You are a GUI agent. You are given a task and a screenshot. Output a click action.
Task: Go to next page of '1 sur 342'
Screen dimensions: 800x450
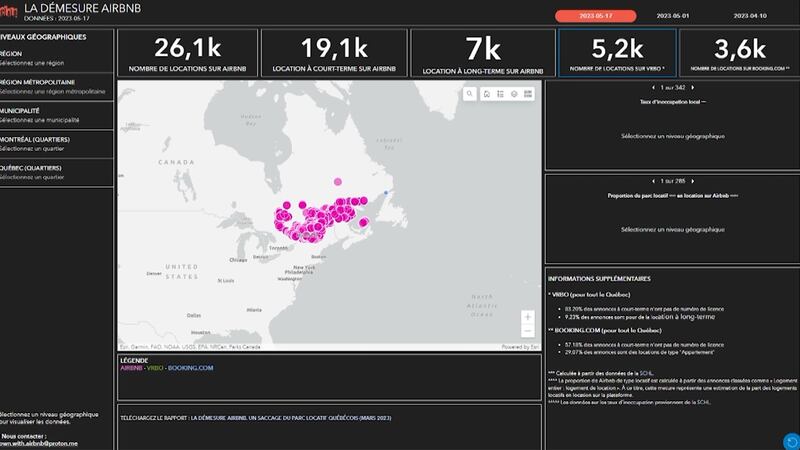pyautogui.click(x=691, y=88)
